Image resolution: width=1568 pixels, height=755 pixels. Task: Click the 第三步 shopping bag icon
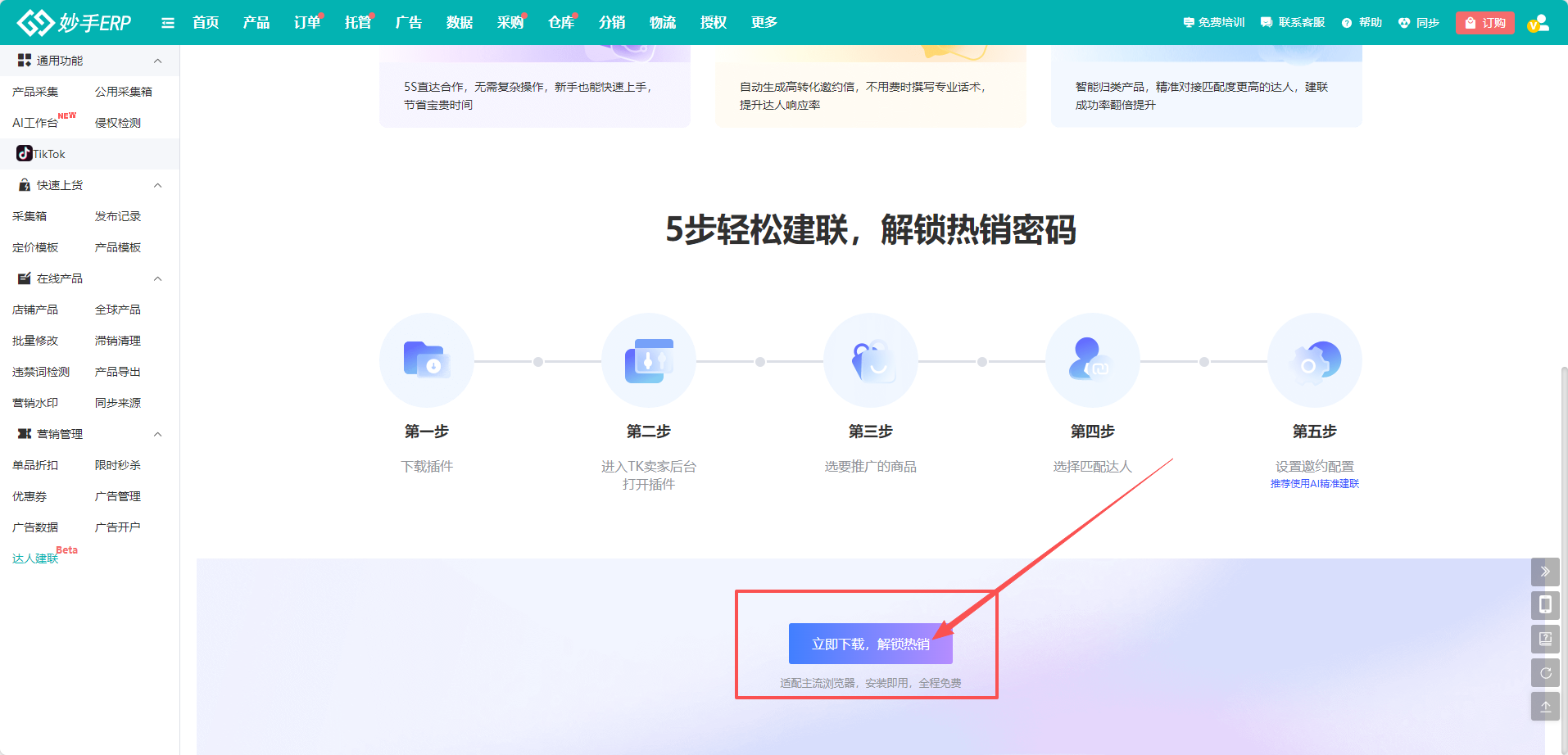pos(871,360)
